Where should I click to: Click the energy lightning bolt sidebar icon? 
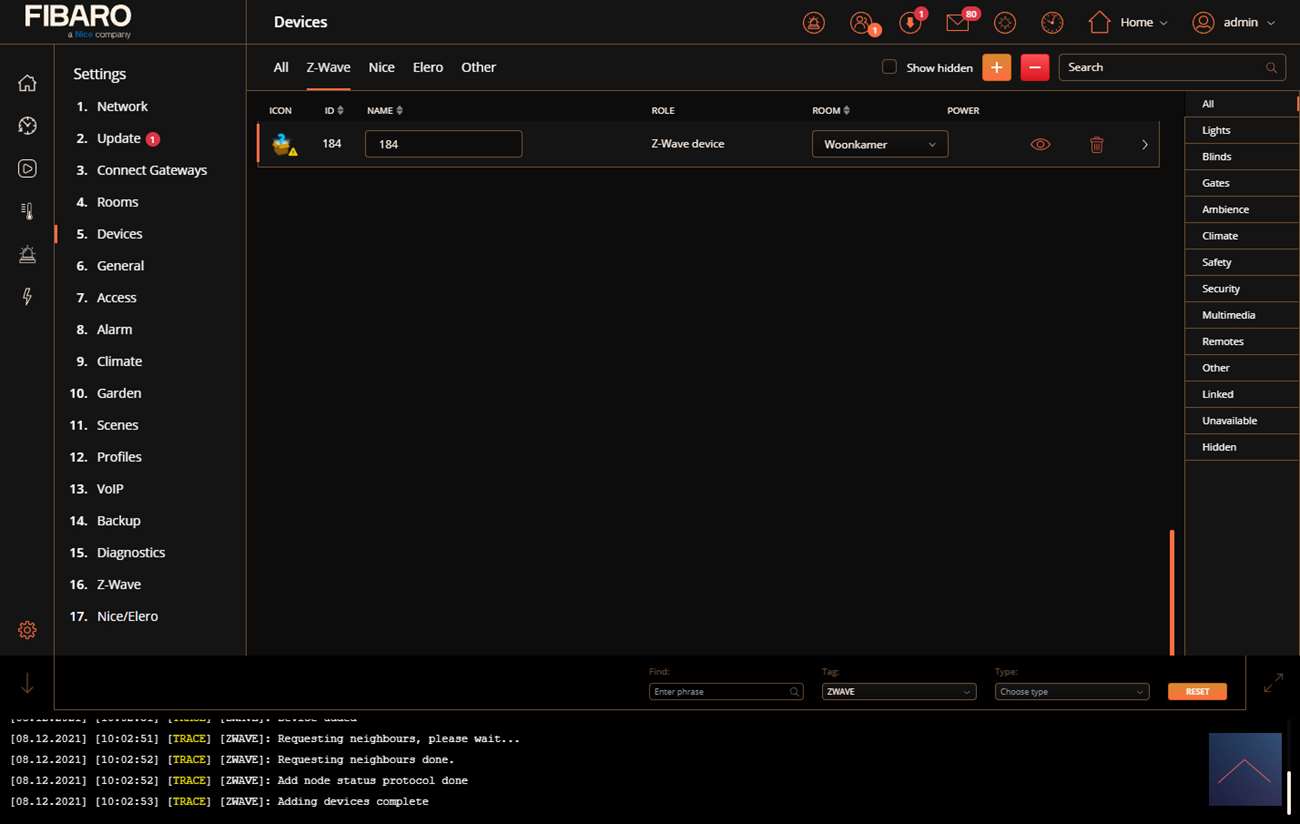[27, 297]
